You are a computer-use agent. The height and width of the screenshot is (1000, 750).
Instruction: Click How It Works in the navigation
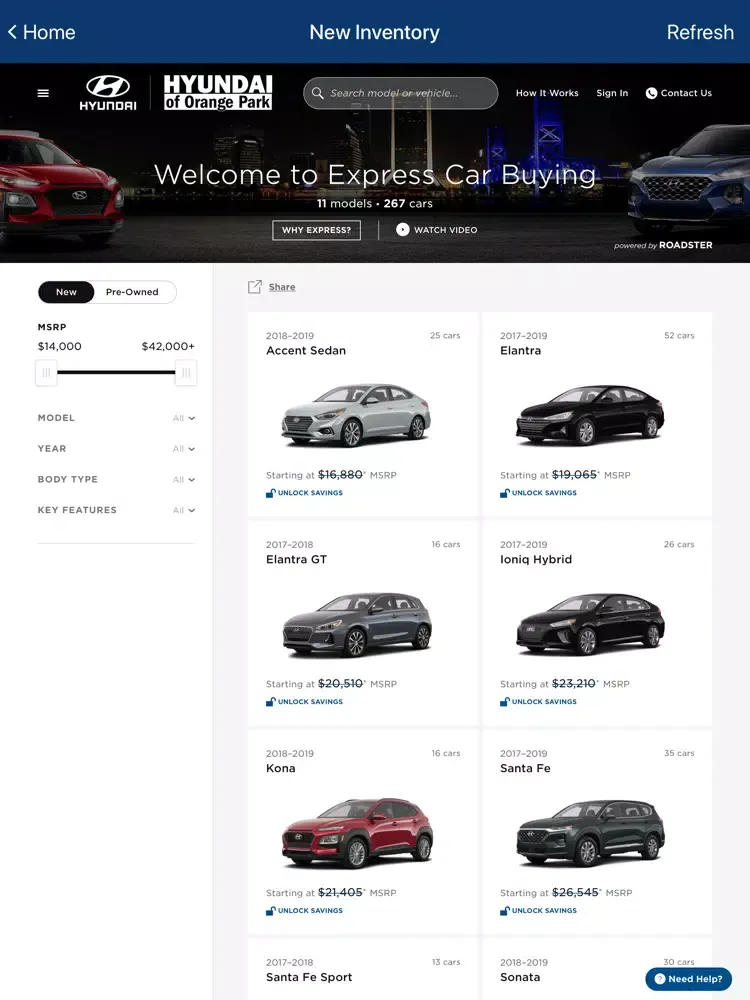(547, 93)
